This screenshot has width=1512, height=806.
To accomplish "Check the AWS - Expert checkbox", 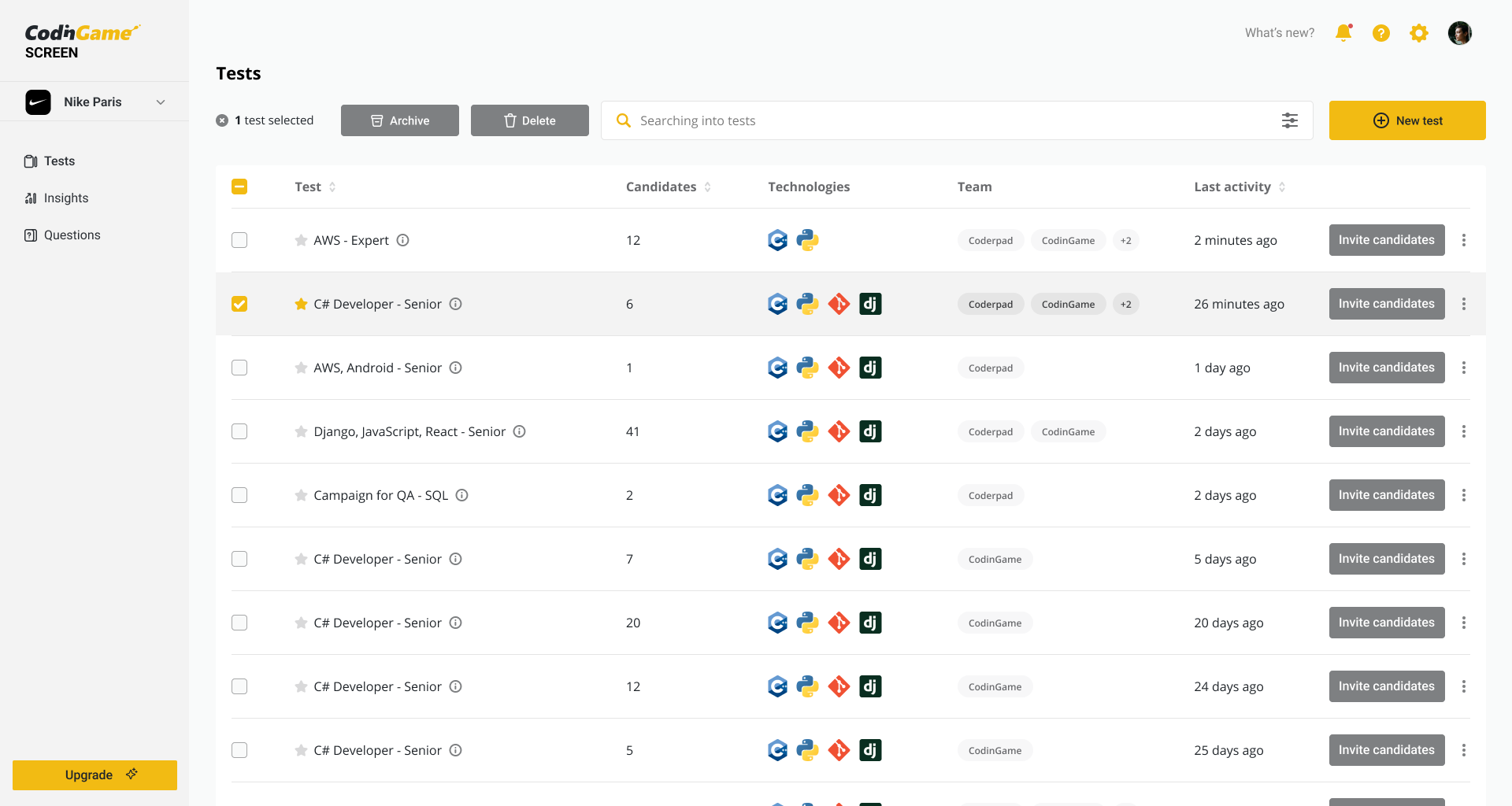I will 239,240.
